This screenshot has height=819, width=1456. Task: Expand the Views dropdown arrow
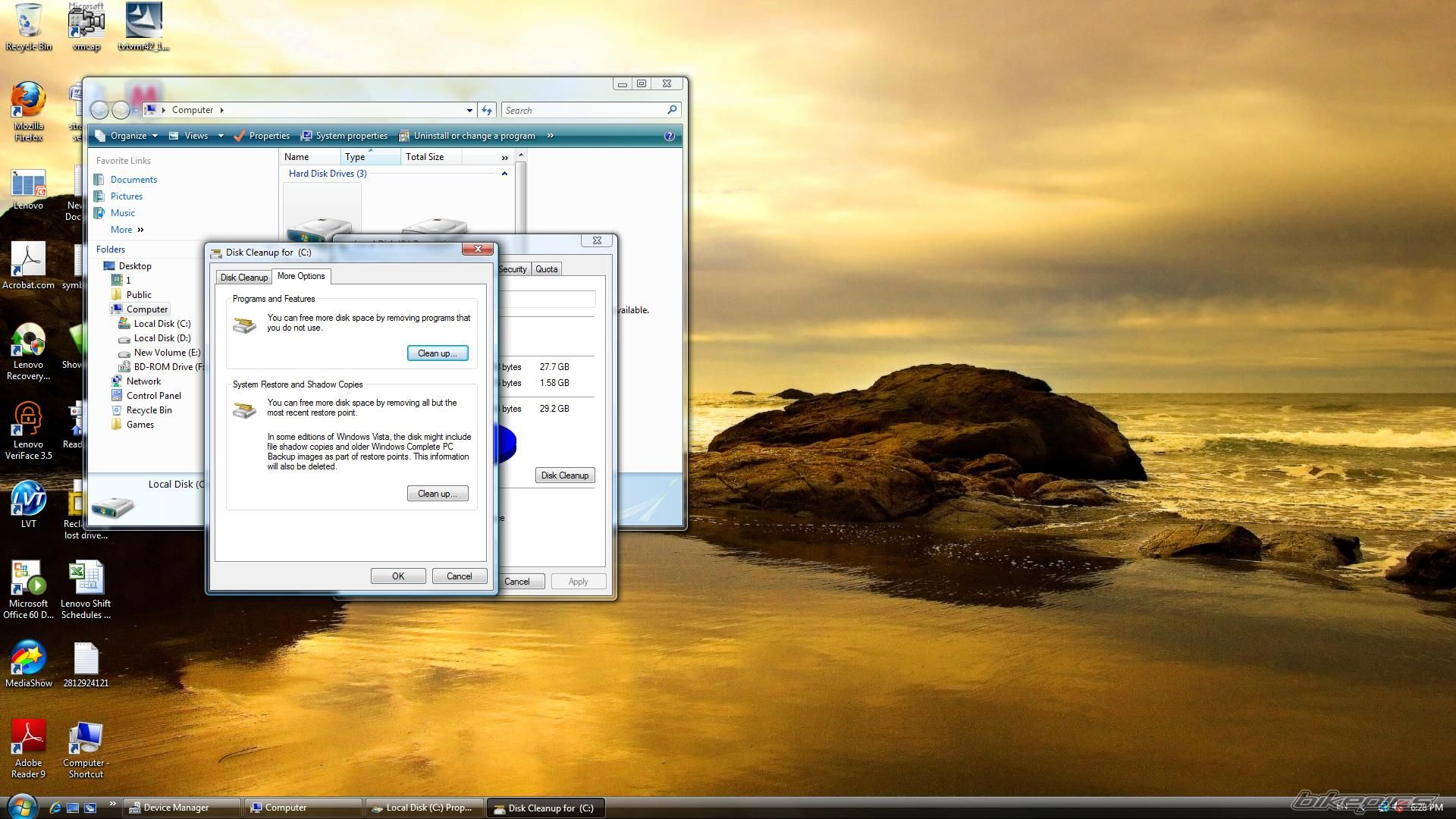tap(221, 136)
